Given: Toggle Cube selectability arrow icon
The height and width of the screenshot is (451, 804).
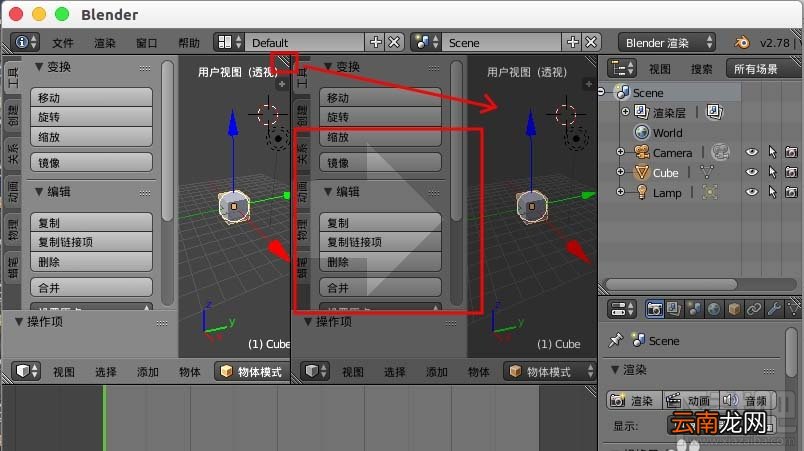Looking at the screenshot, I should [772, 172].
